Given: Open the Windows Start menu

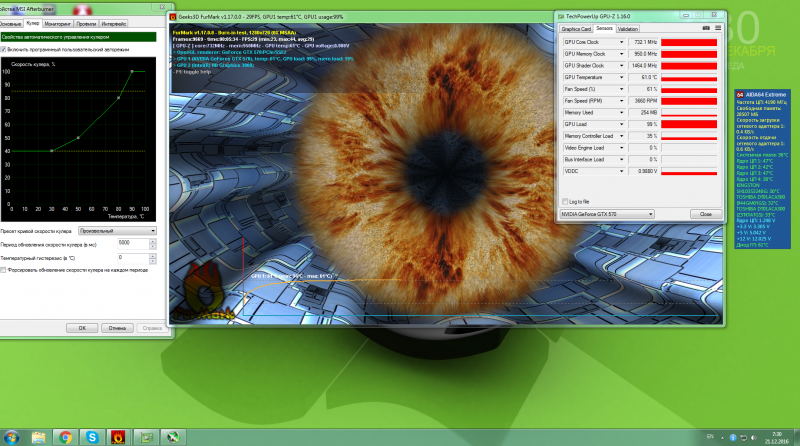Looking at the screenshot, I should tap(11, 437).
